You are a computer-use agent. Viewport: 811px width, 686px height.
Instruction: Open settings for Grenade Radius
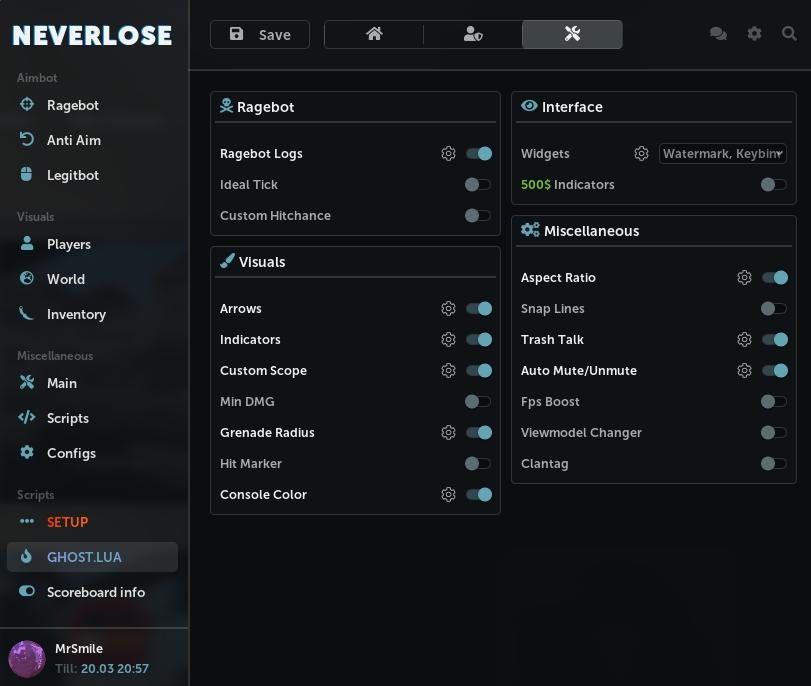(x=449, y=432)
